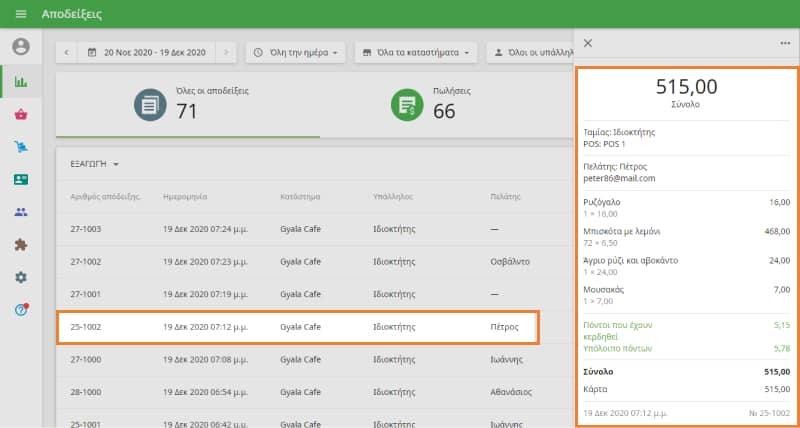This screenshot has width=800, height=428.
Task: Expand the ΕΞΑΓΩΓΗ export dropdown
Action: 95,163
